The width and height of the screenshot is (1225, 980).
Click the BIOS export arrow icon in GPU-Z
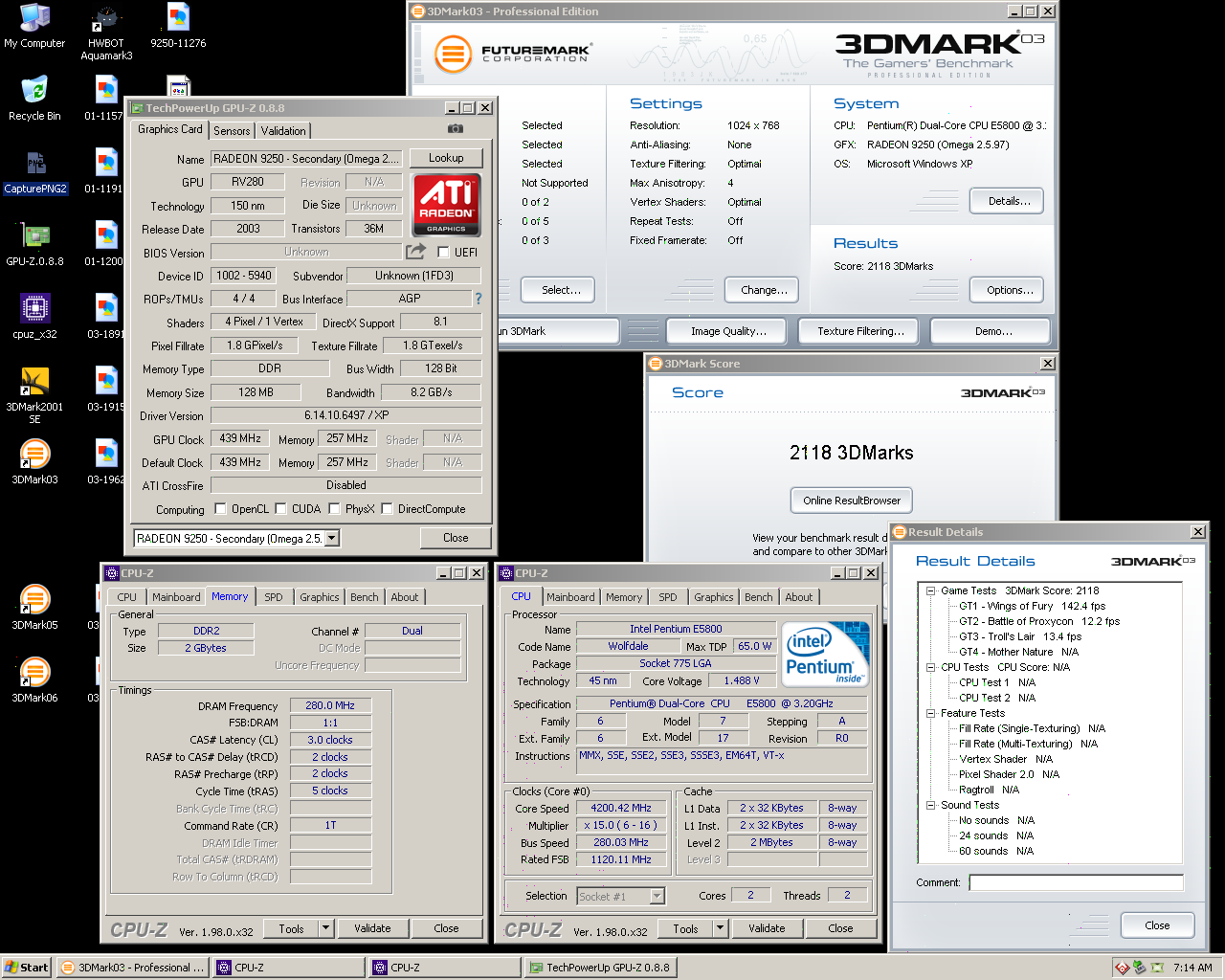415,251
